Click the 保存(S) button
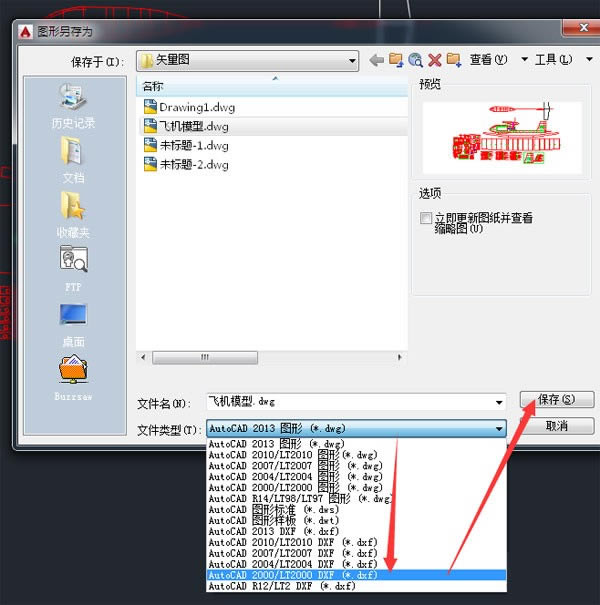Viewport: 600px width, 605px height. click(x=557, y=399)
